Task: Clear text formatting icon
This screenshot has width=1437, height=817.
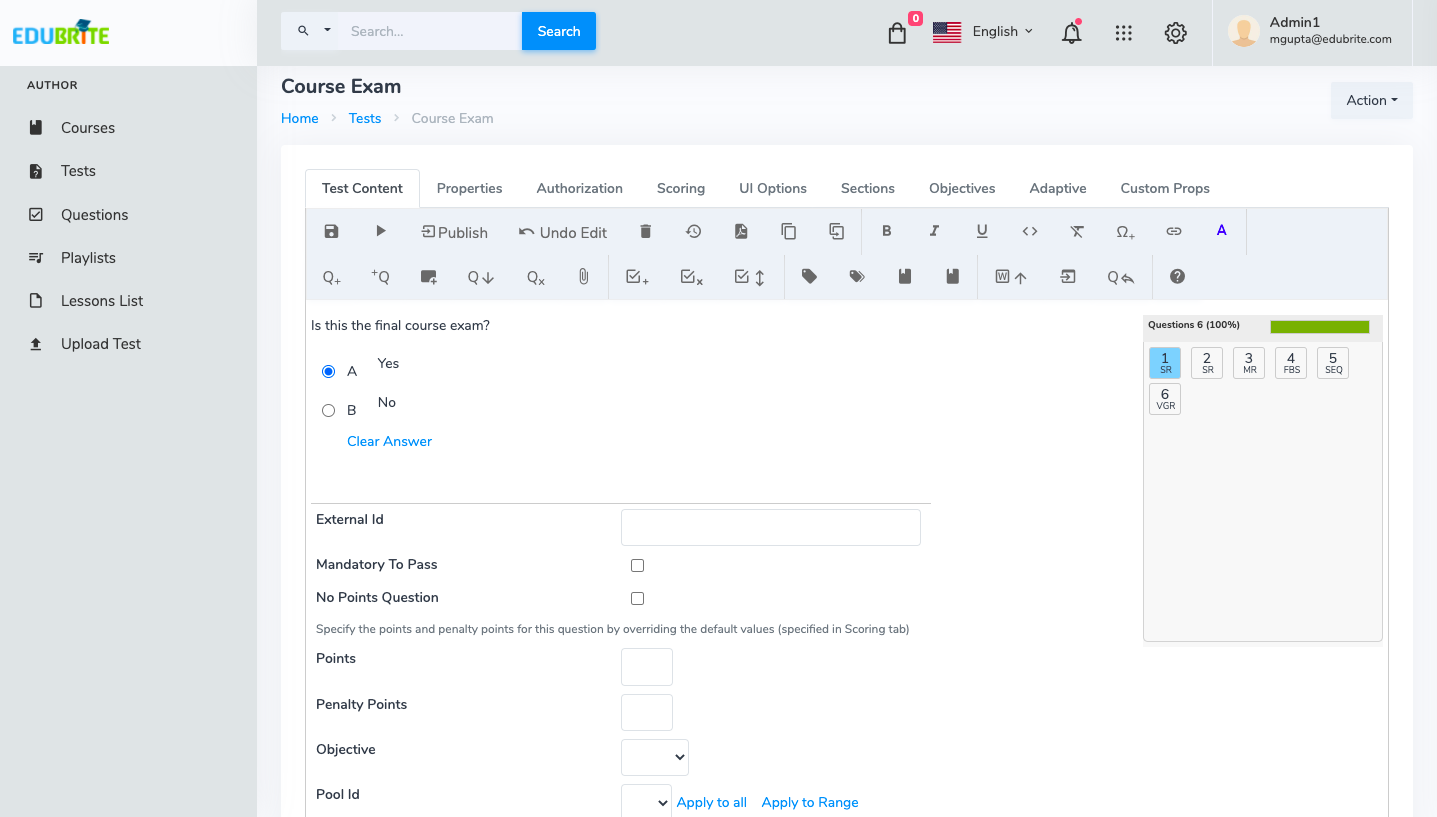Action: click(x=1077, y=231)
